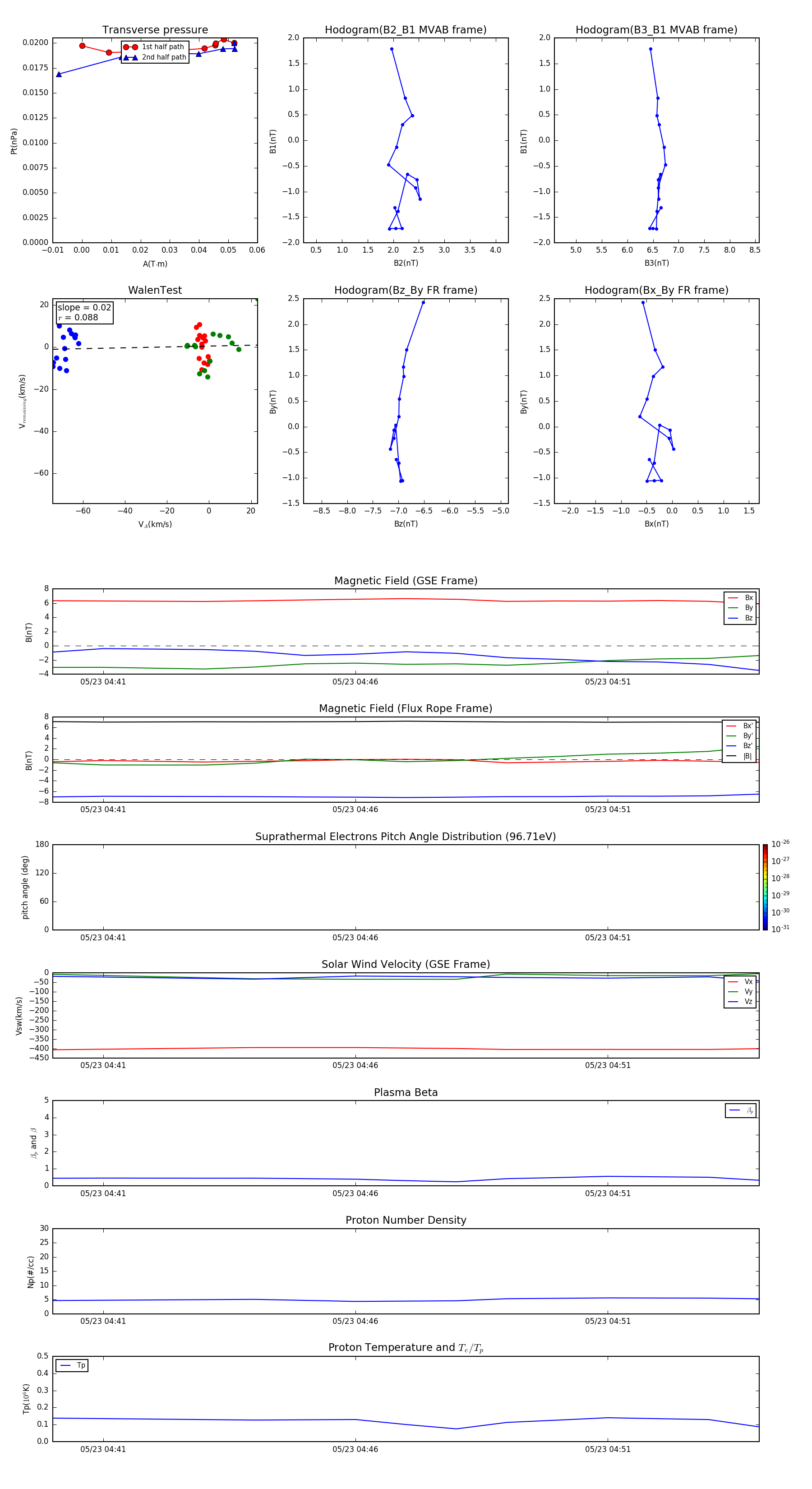Screen dimensions: 812x1489
Task: Click the 'Bz(nT)' x-axis label
Action: [406, 524]
